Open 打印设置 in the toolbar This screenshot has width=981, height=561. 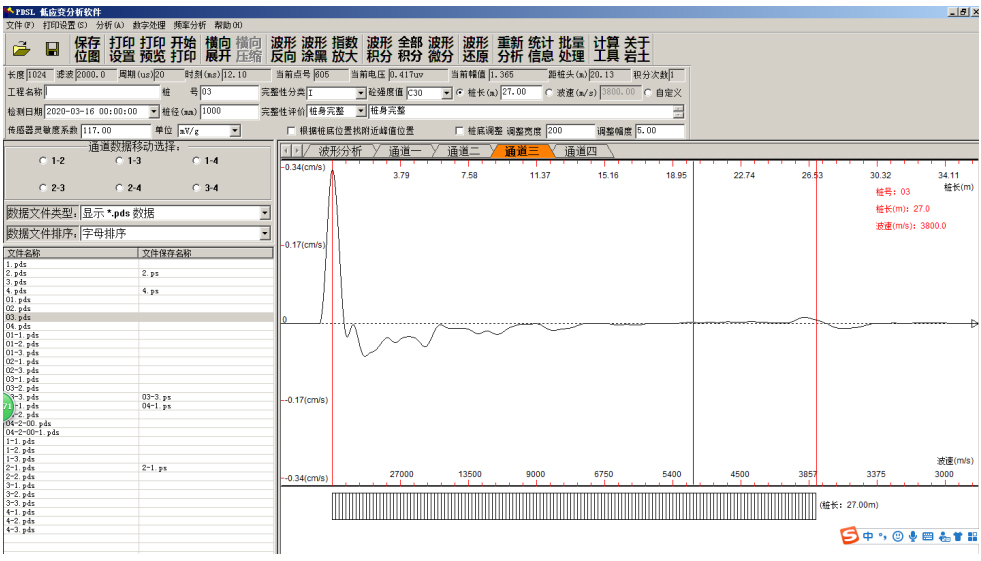(x=121, y=49)
